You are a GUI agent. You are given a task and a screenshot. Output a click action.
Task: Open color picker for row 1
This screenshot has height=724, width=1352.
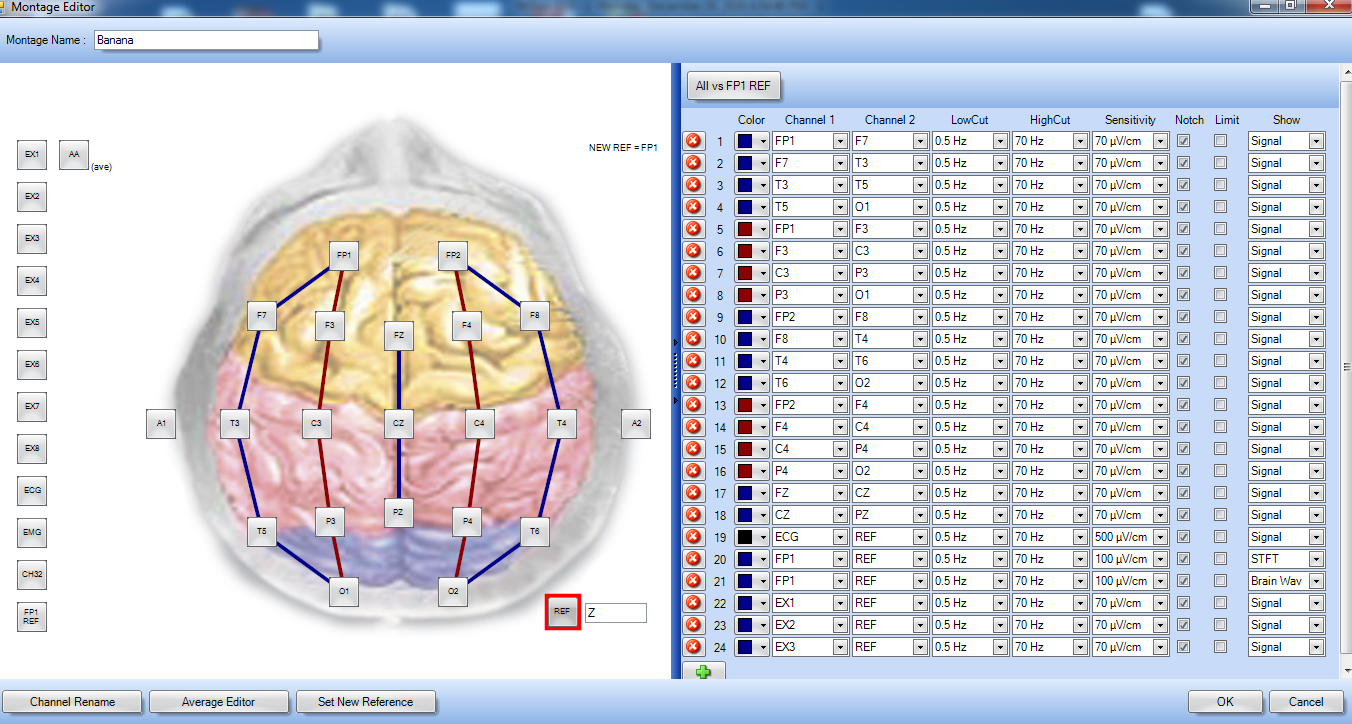[x=752, y=142]
